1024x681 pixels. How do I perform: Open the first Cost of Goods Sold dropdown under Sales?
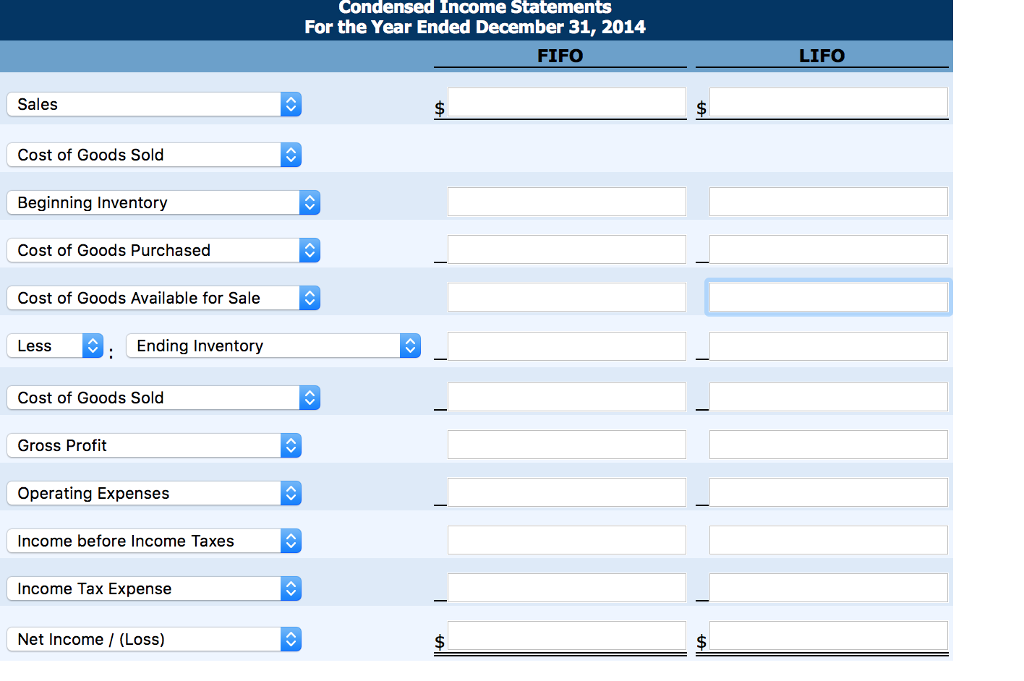154,155
